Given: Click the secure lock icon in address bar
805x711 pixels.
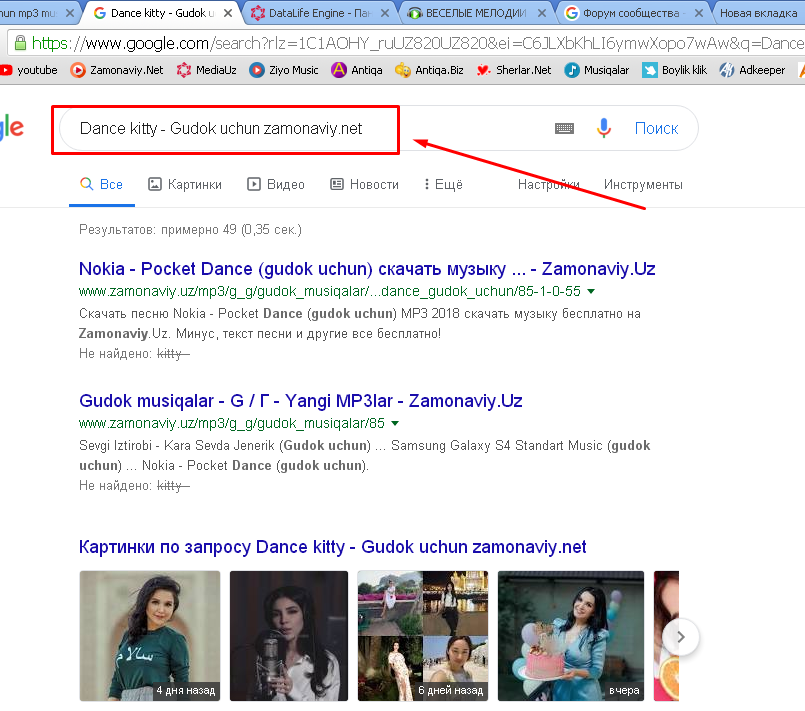Looking at the screenshot, I should (20, 43).
